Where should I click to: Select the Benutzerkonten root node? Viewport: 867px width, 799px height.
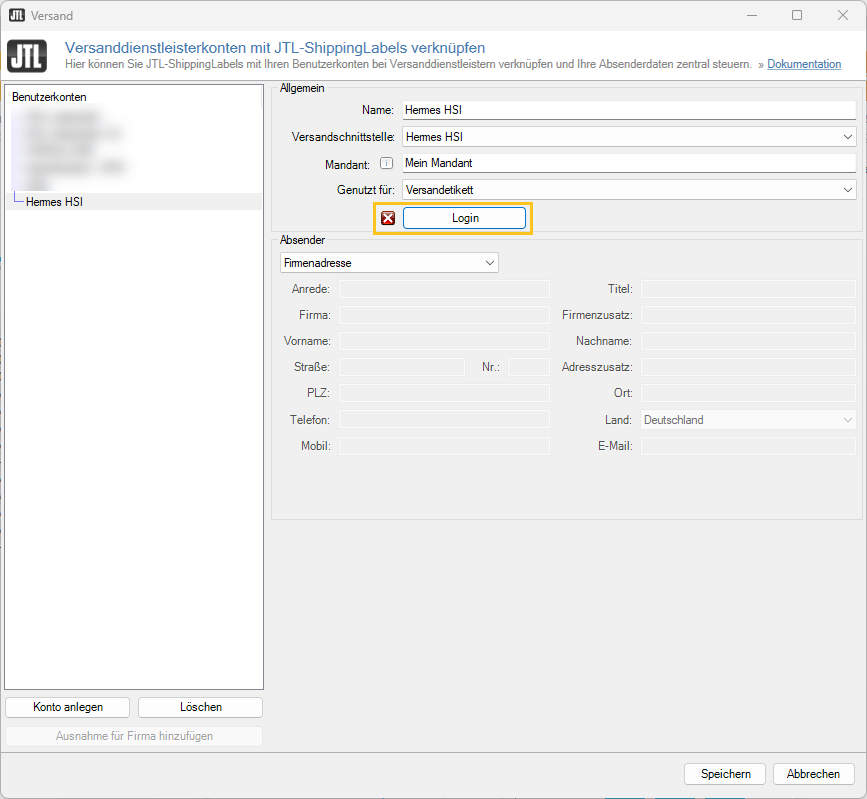pos(49,97)
